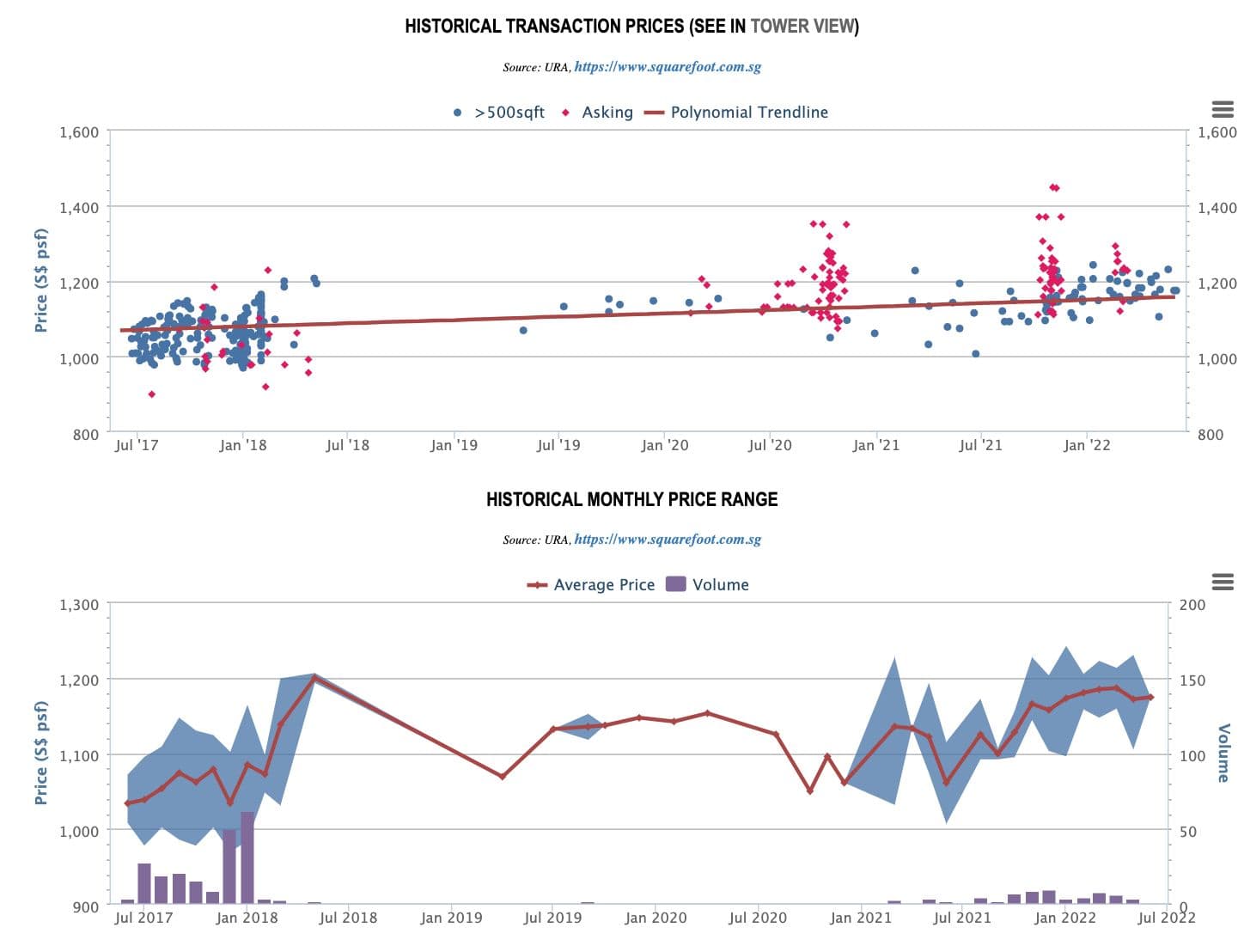Click the average price peak near mid-2018
1244x952 pixels.
pos(314,678)
